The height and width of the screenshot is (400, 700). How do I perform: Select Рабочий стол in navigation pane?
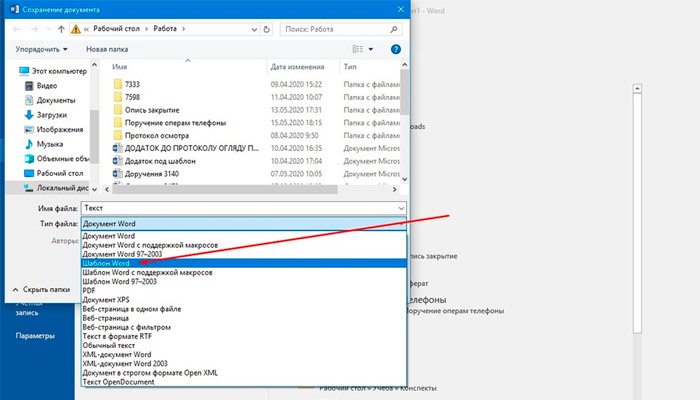click(x=54, y=173)
